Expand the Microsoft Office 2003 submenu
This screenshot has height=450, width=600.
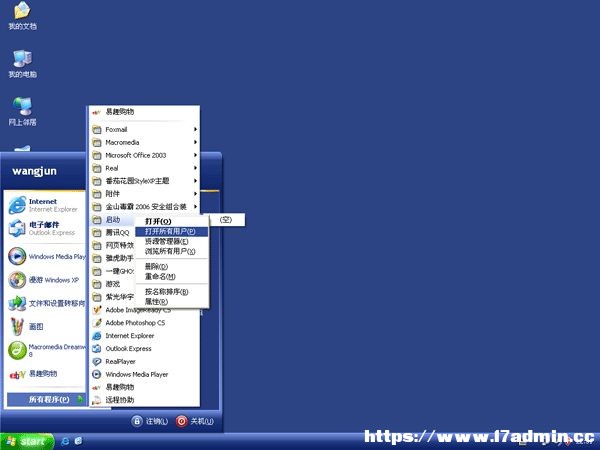(145, 155)
